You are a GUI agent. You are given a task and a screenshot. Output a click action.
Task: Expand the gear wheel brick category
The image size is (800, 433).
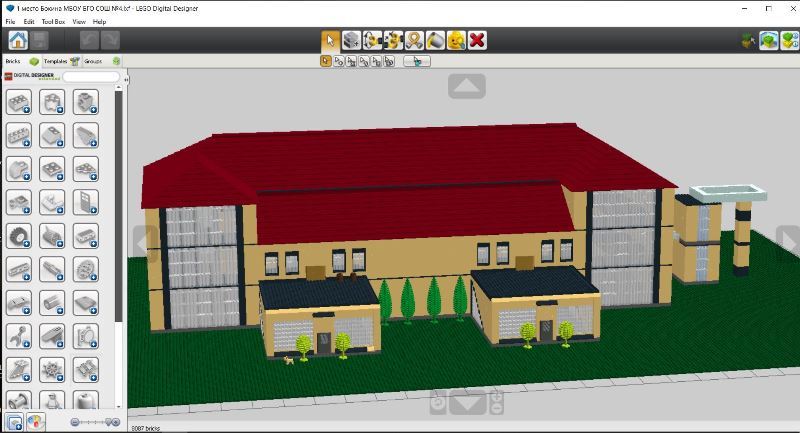[19, 236]
